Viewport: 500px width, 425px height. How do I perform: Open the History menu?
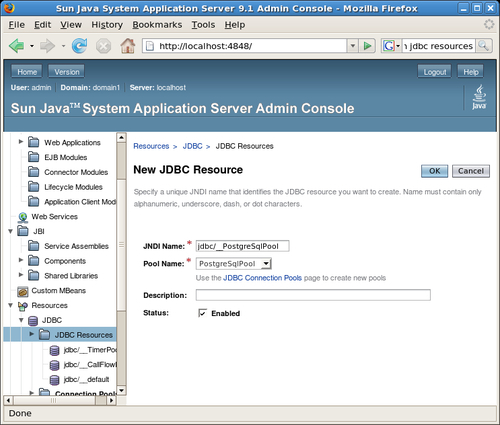click(x=107, y=25)
